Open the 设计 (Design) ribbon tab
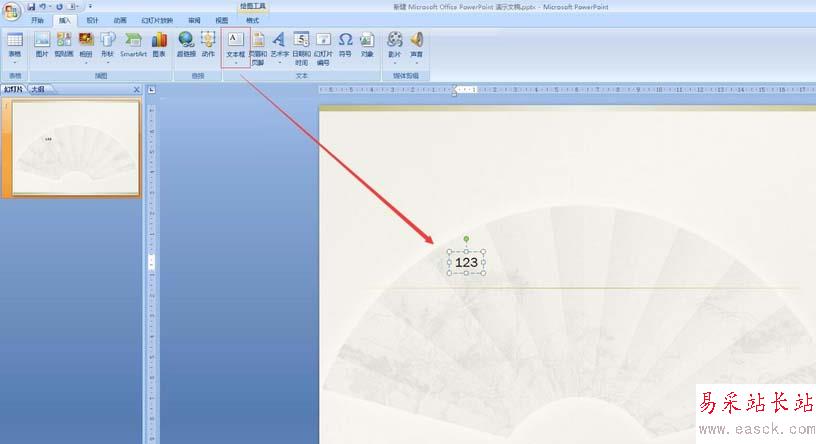The image size is (816, 444). (92, 20)
